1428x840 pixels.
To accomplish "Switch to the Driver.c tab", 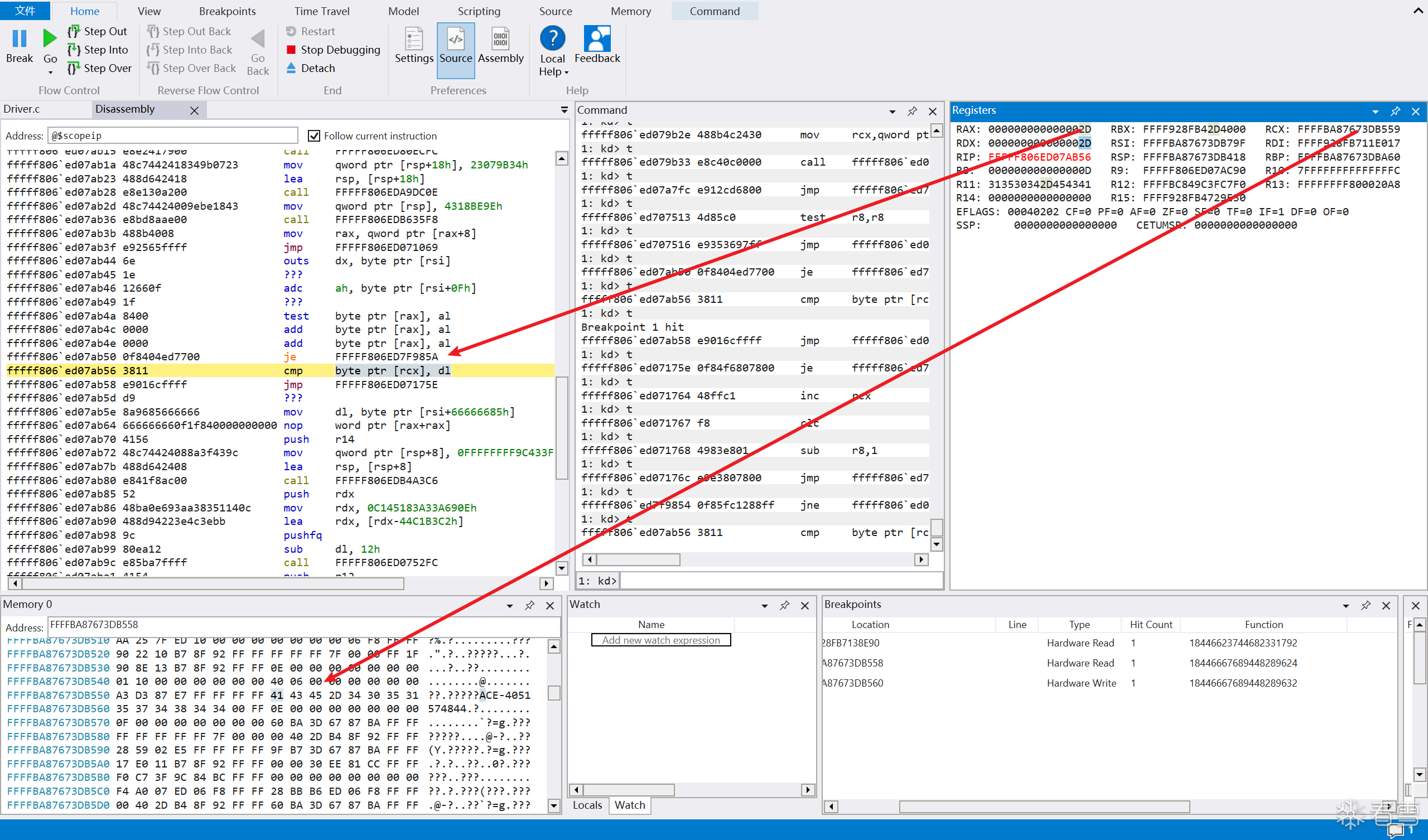I will pyautogui.click(x=22, y=109).
